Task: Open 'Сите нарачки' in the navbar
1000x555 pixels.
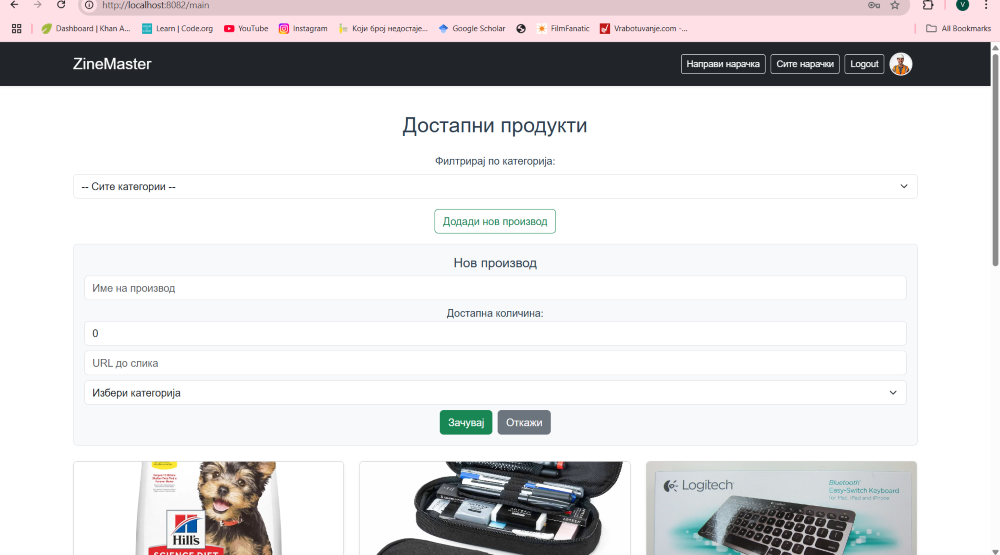Action: point(805,64)
